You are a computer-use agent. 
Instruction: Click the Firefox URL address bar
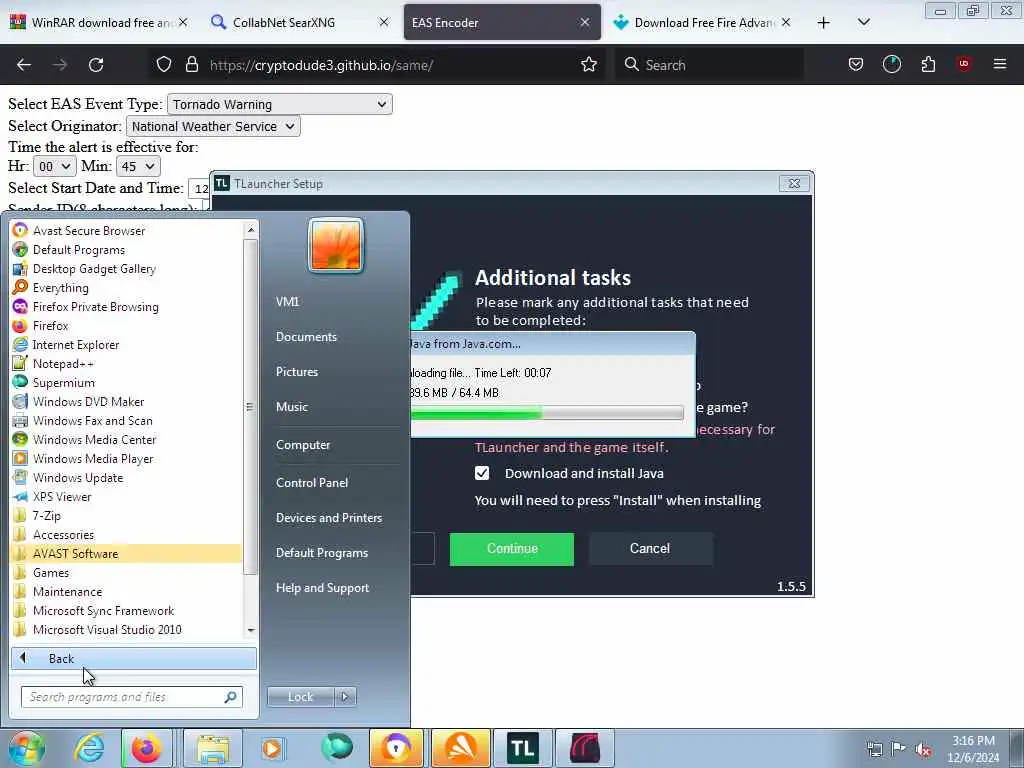pyautogui.click(x=377, y=65)
